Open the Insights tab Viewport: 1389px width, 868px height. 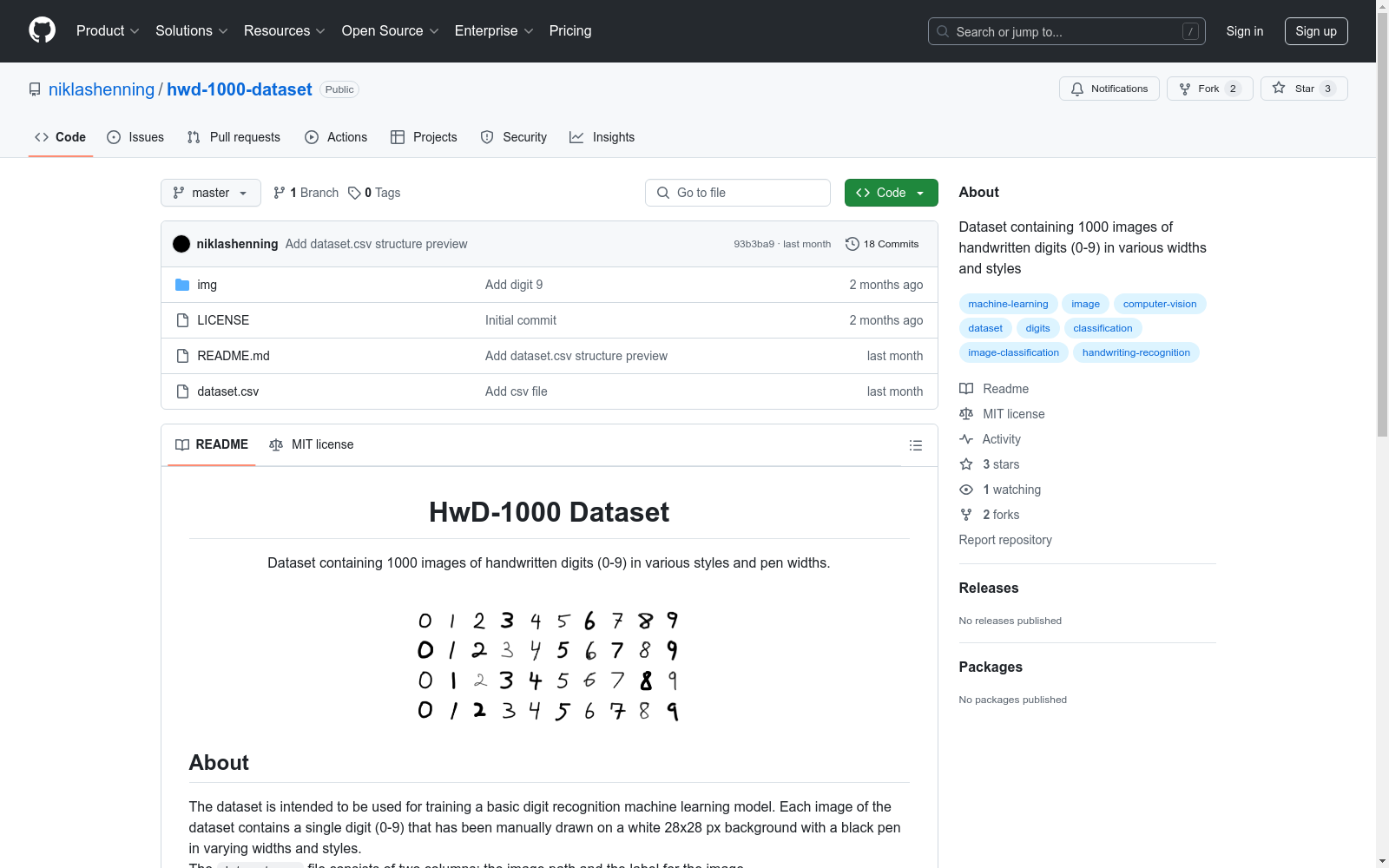(602, 137)
